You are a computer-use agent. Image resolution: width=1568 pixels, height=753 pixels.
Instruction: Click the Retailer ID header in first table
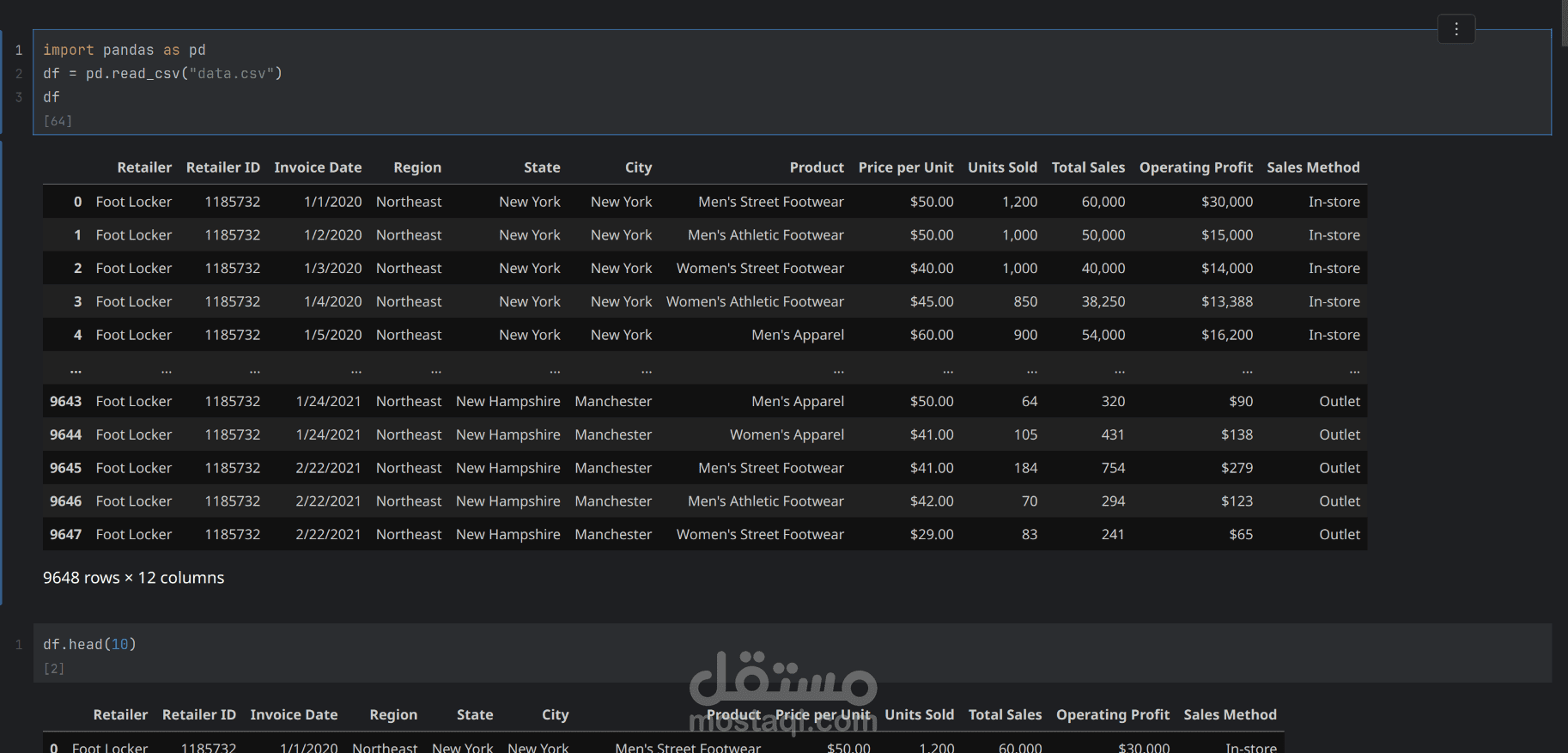(x=223, y=167)
